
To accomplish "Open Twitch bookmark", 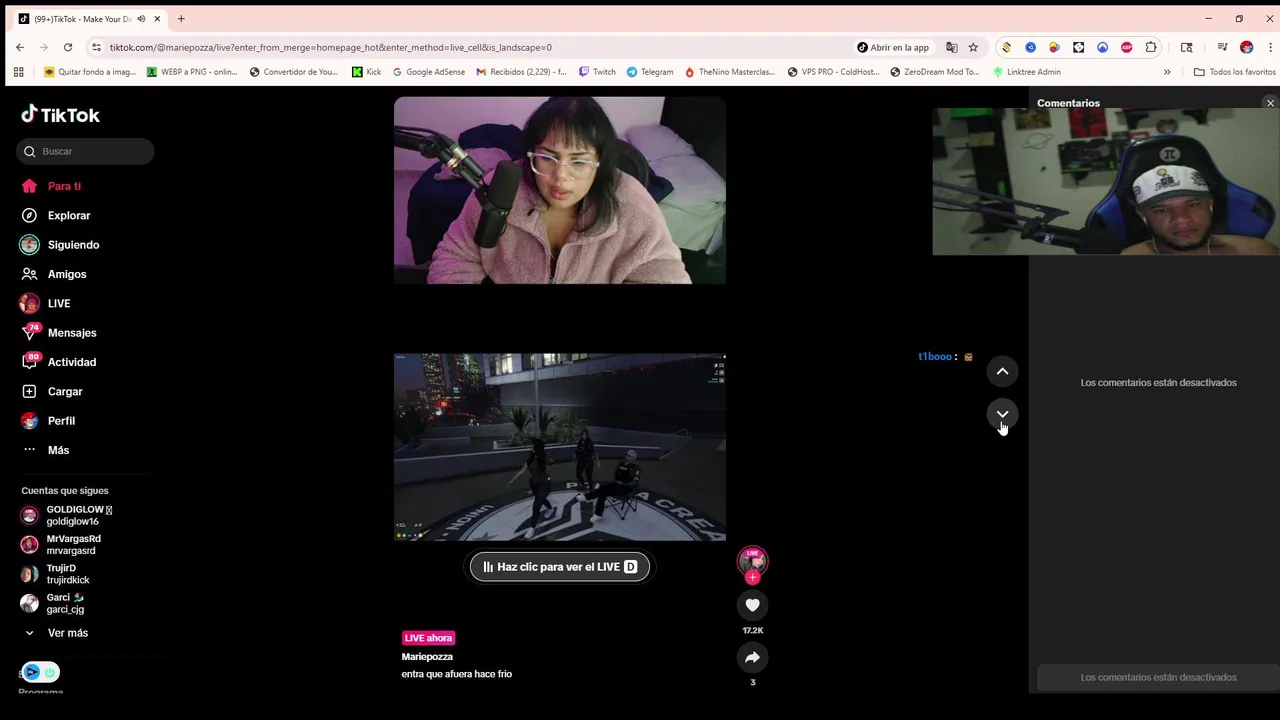I will click(597, 72).
